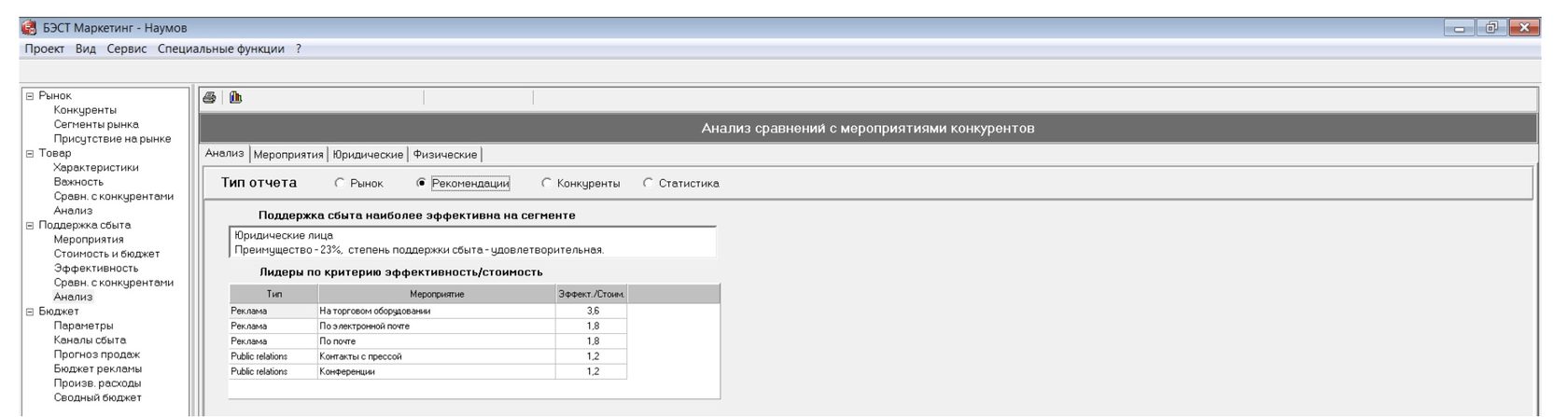
Task: Click the Тип column header
Action: 273,294
